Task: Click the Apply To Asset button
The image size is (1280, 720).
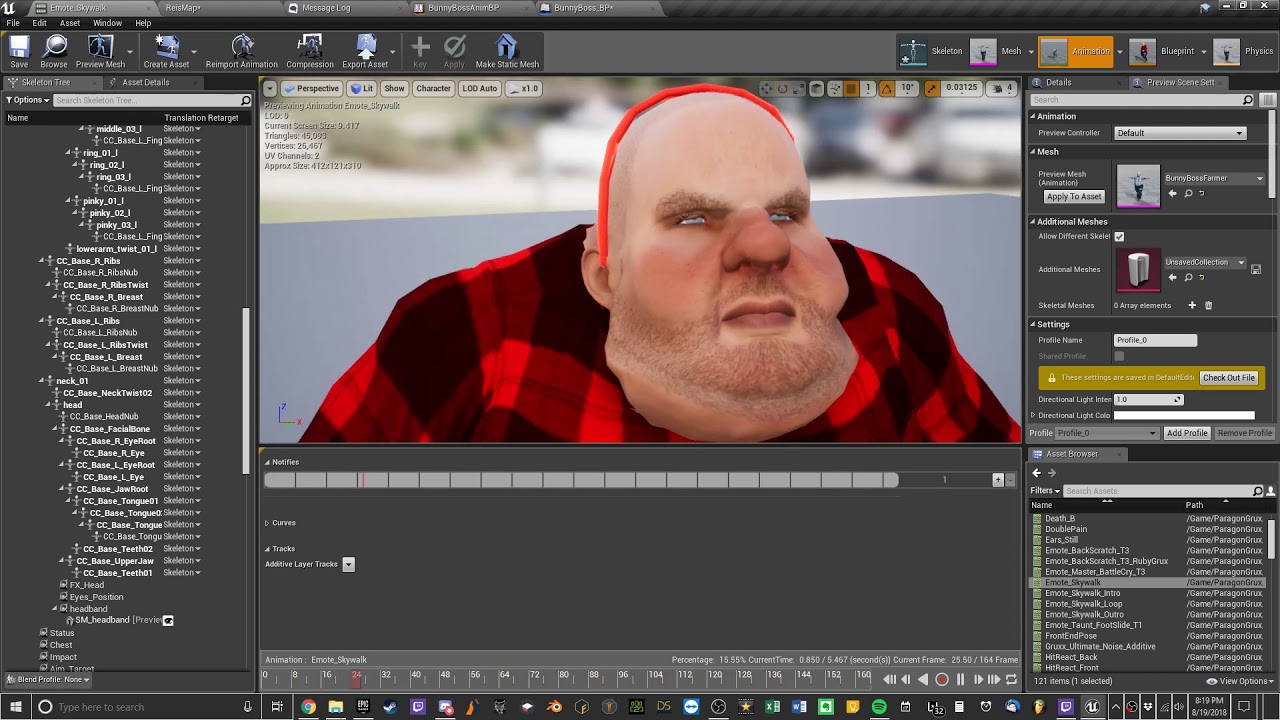Action: click(x=1074, y=197)
